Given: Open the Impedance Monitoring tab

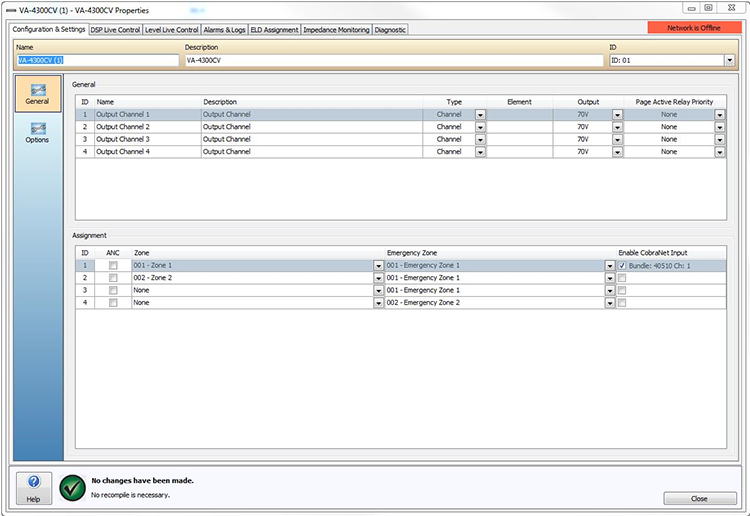Looking at the screenshot, I should coord(336,30).
